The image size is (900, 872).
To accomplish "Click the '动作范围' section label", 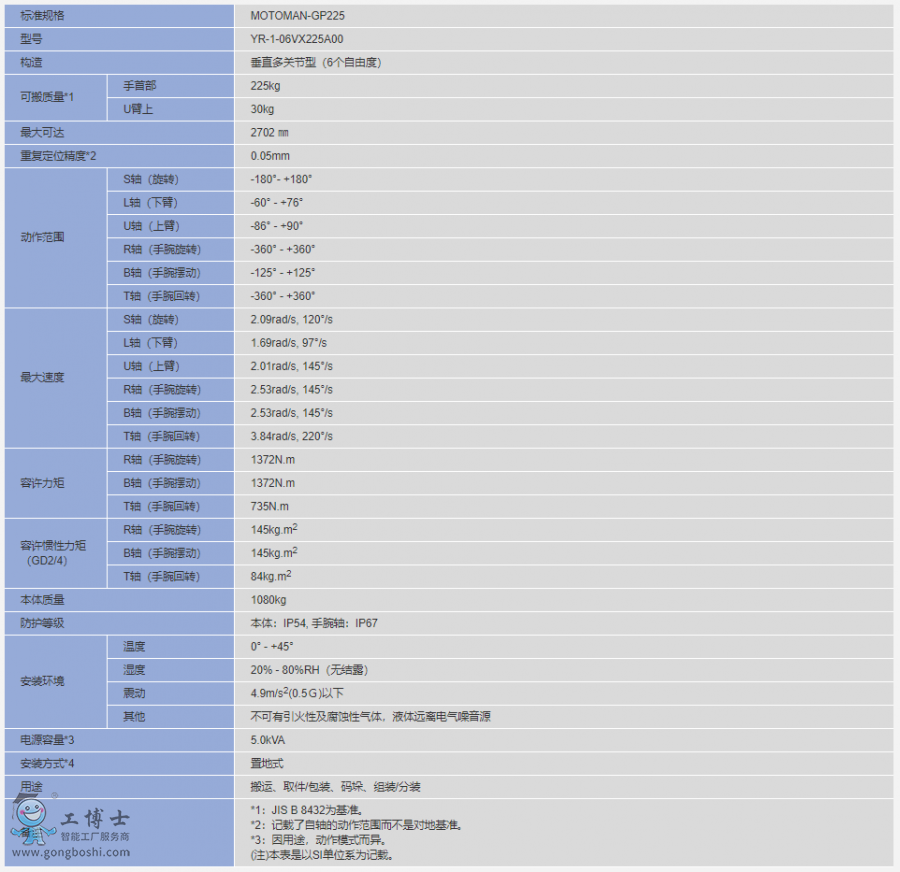I will pos(42,237).
